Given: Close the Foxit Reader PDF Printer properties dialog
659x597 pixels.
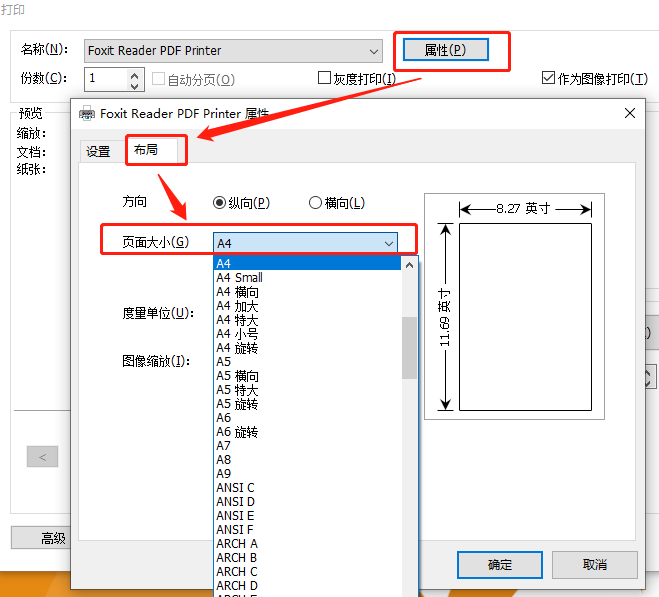Looking at the screenshot, I should click(x=629, y=113).
